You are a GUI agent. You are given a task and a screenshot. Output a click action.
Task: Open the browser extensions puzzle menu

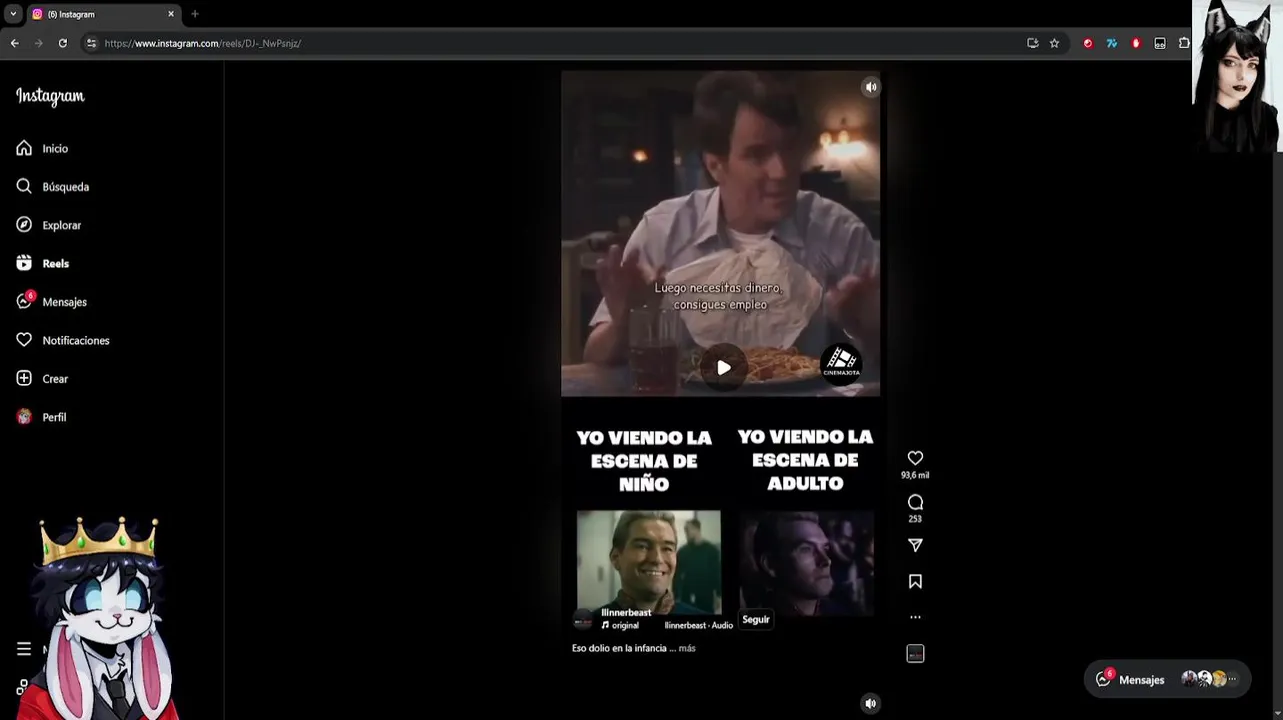1184,43
